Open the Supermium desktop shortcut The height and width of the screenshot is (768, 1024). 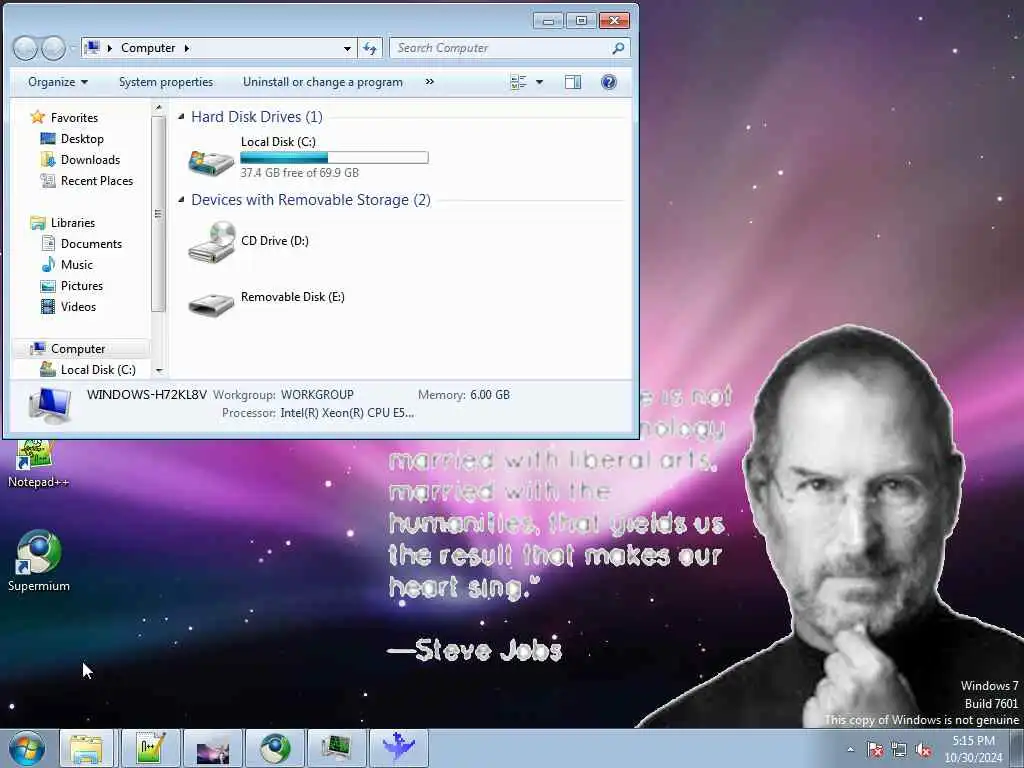pyautogui.click(x=39, y=560)
